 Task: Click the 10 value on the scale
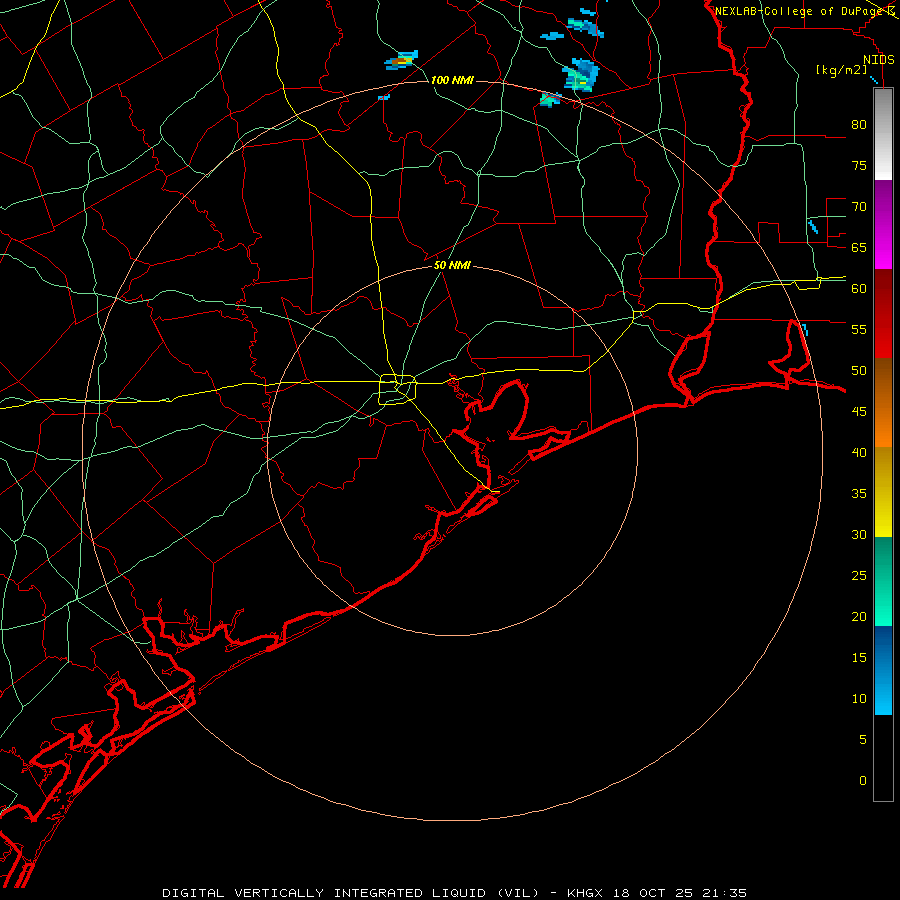pyautogui.click(x=859, y=699)
